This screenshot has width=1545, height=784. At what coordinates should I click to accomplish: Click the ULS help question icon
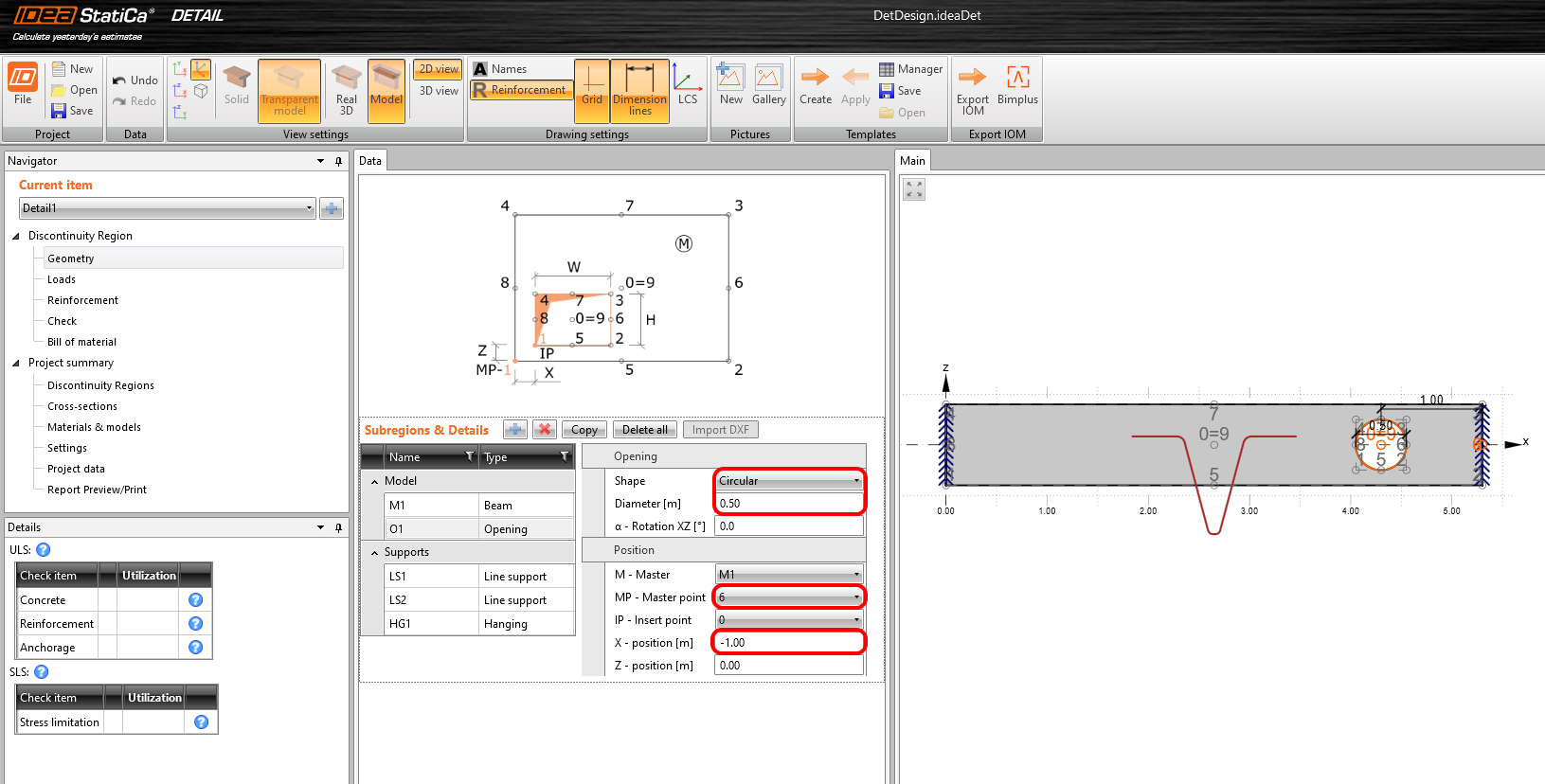(x=44, y=550)
